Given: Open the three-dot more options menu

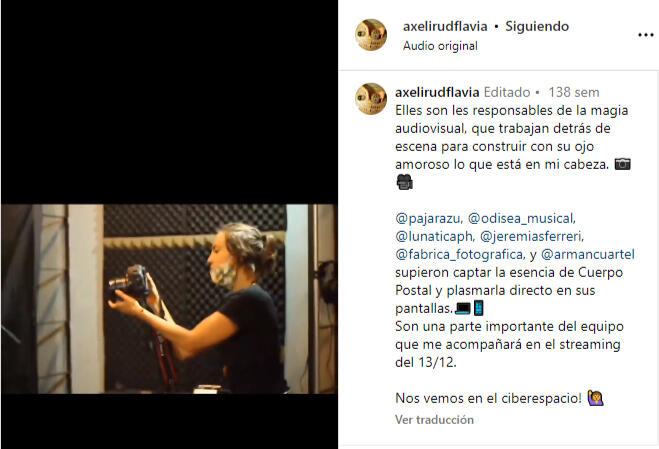Looking at the screenshot, I should click(x=646, y=35).
